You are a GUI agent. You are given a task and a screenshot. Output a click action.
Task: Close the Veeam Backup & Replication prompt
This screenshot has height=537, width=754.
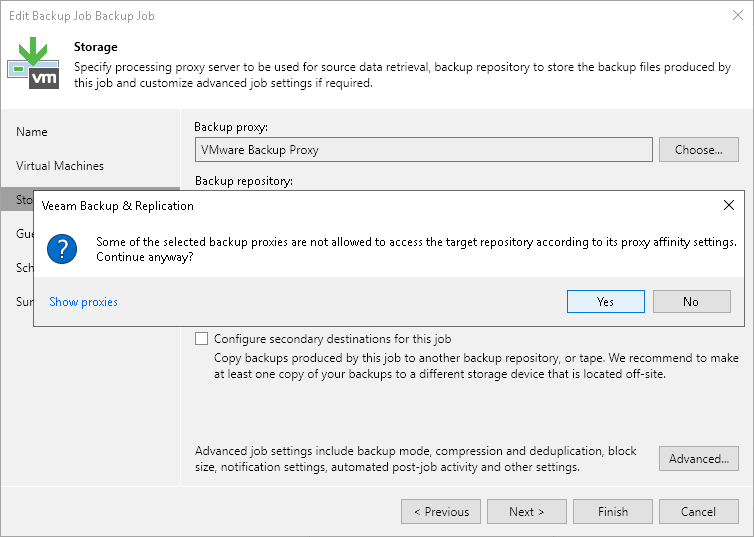coord(728,206)
